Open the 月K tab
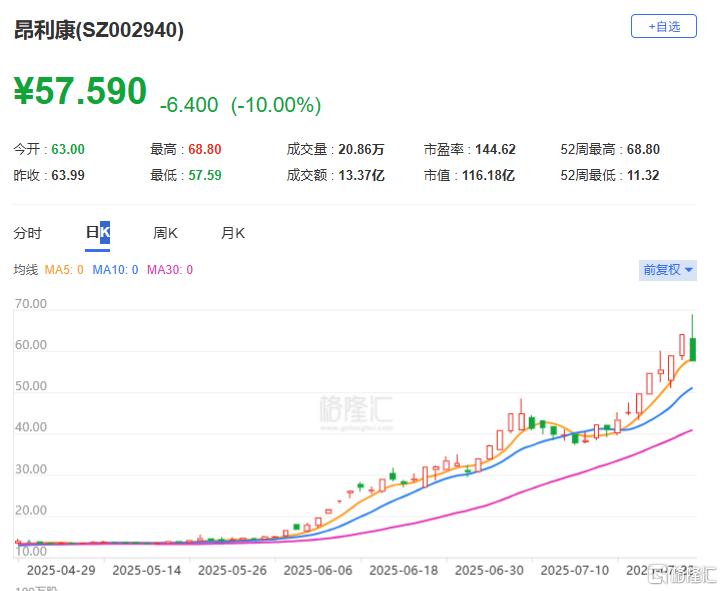Image resolution: width=723 pixels, height=591 pixels. (x=233, y=233)
